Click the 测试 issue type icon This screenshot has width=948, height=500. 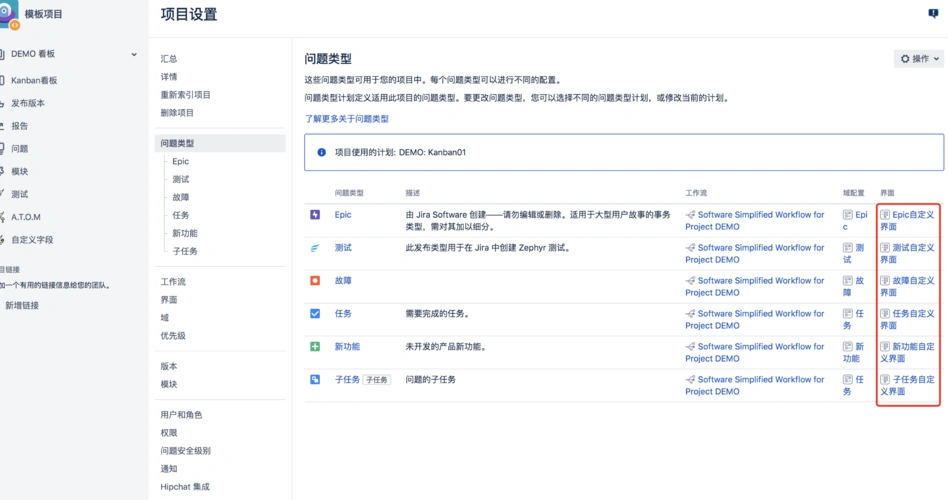(315, 248)
